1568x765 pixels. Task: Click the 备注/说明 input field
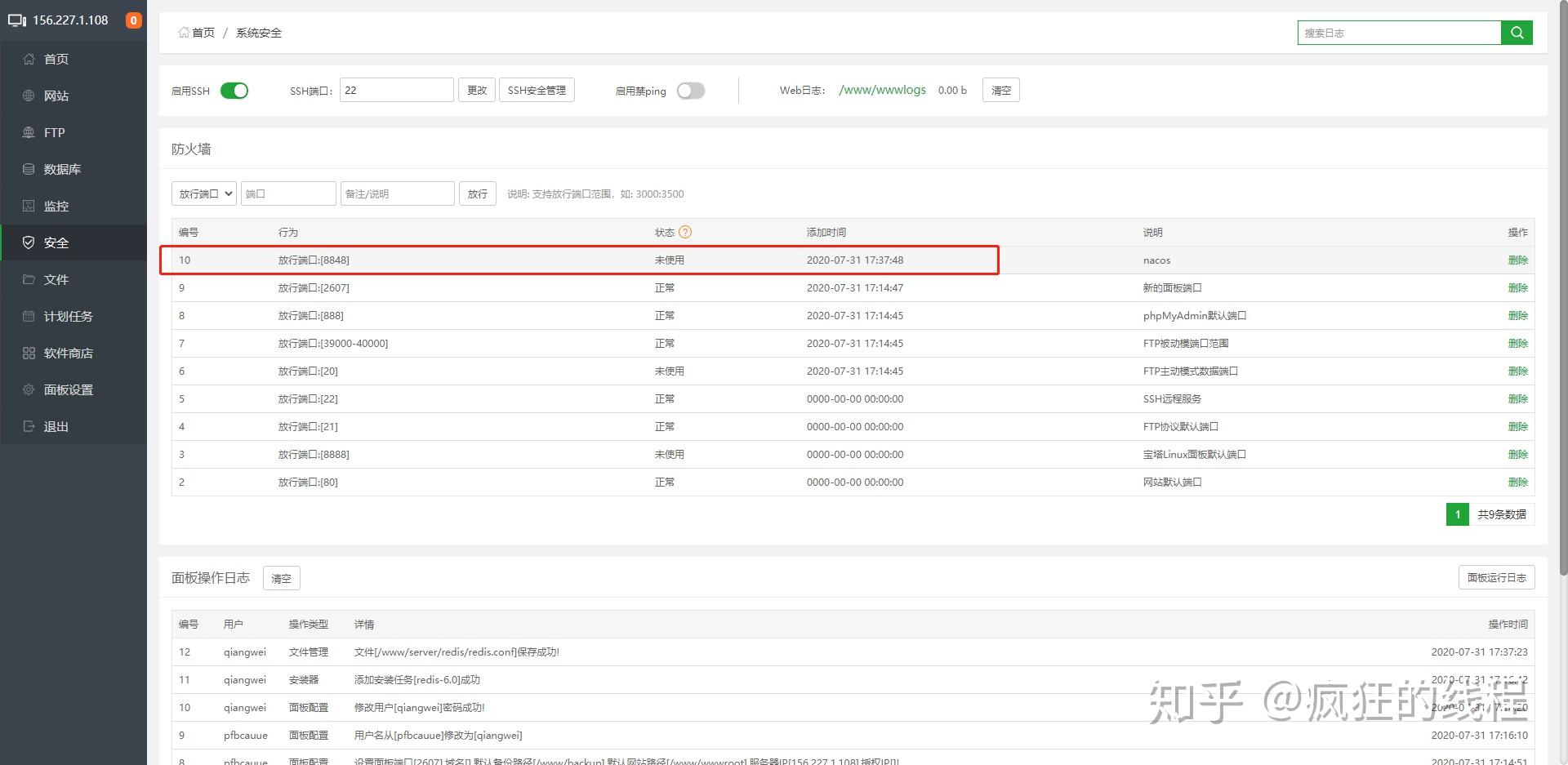397,193
